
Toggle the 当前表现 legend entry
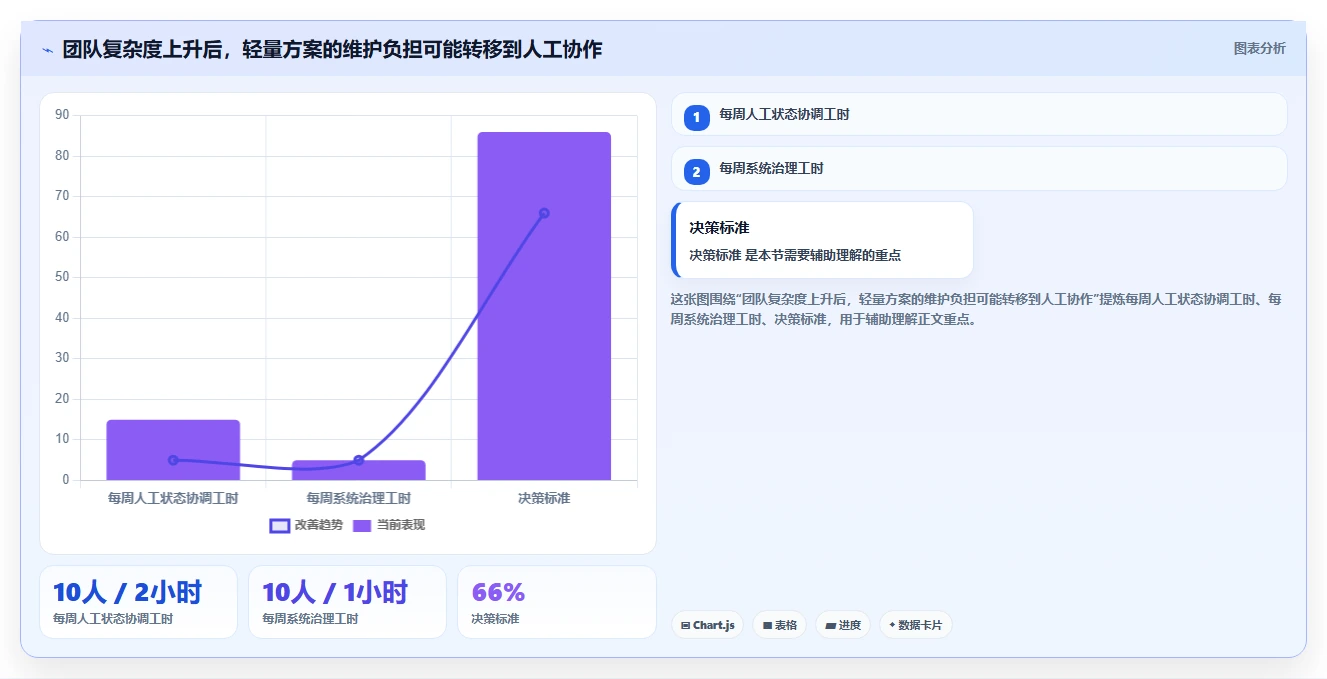click(x=388, y=525)
